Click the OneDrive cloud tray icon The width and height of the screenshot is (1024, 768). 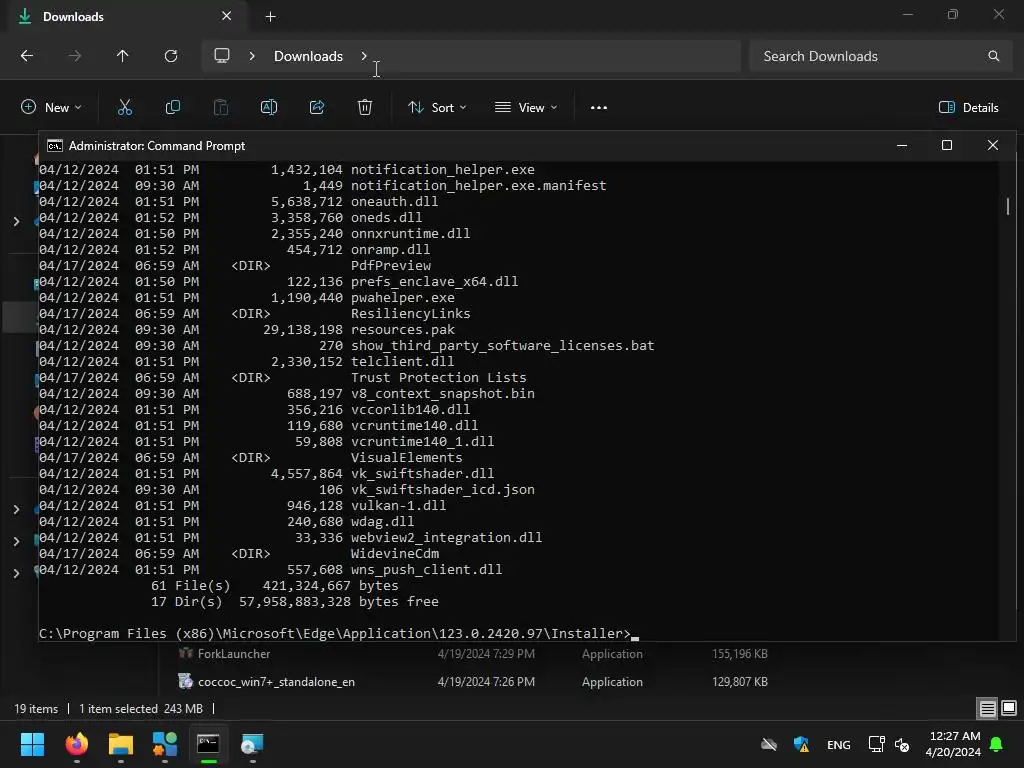[x=769, y=744]
